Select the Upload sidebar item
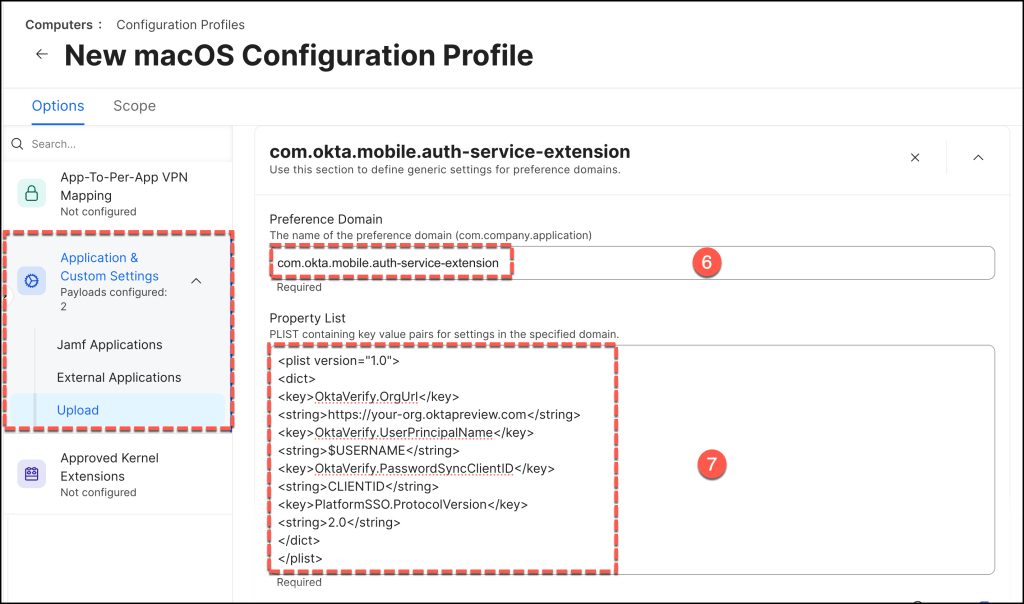1024x604 pixels. (78, 410)
